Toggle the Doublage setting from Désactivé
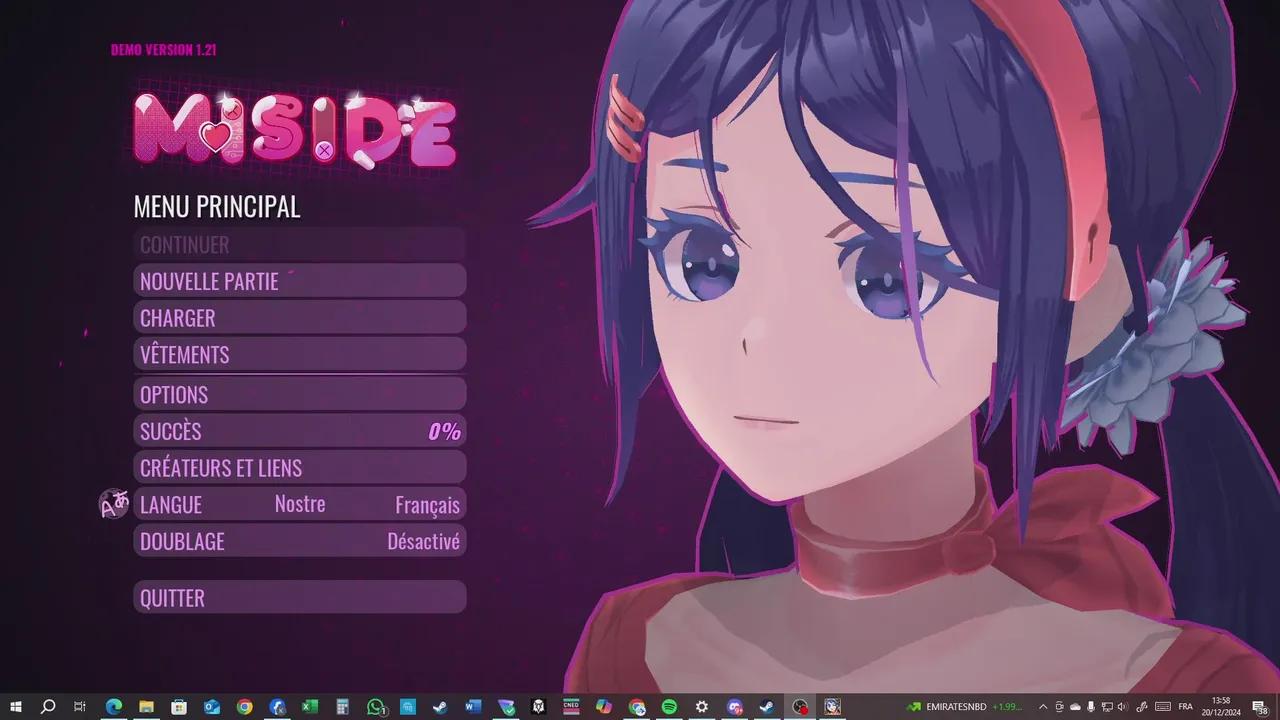This screenshot has width=1280, height=720. 423,542
